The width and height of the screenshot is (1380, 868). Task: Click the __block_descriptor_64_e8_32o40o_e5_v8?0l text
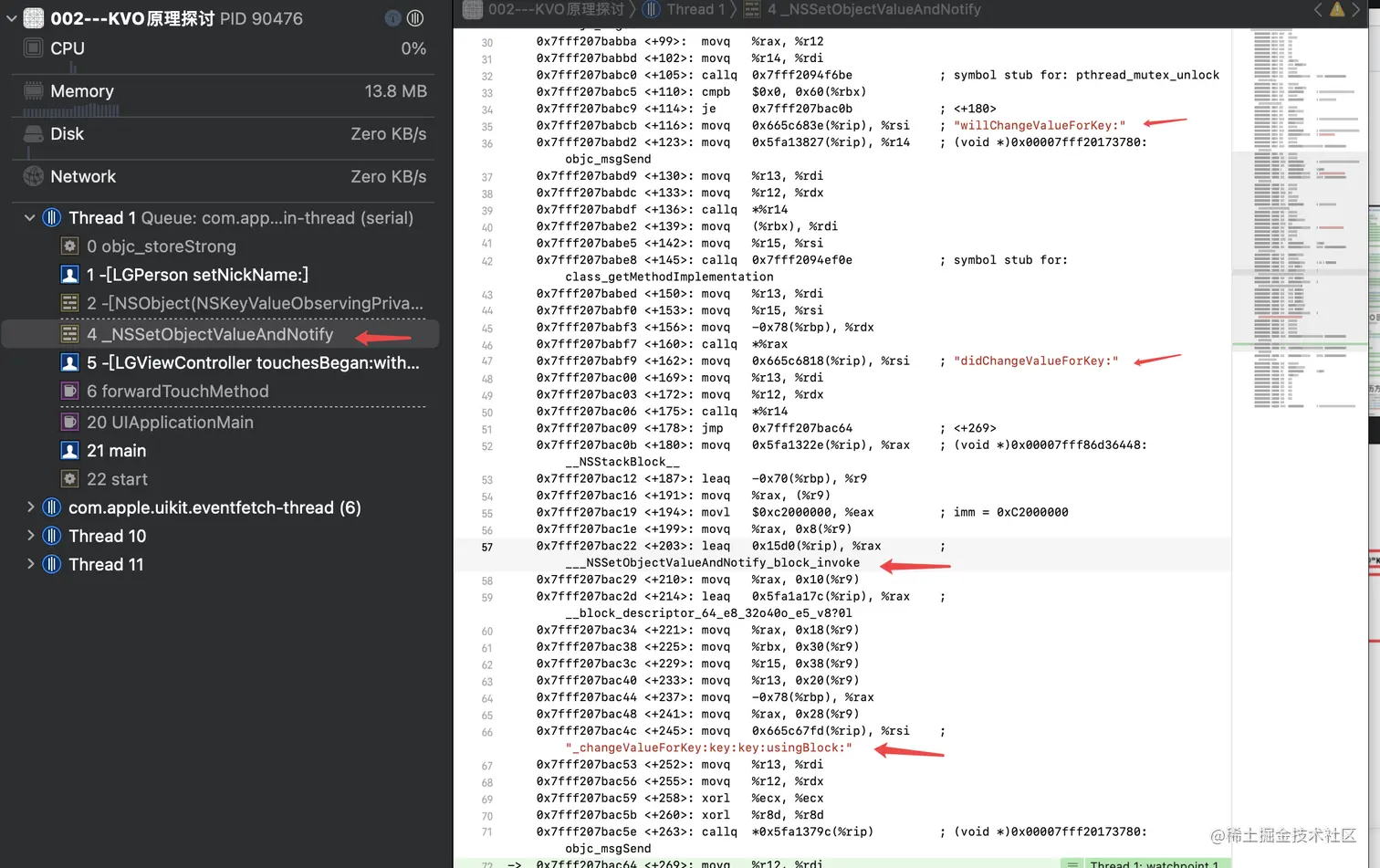pos(708,613)
